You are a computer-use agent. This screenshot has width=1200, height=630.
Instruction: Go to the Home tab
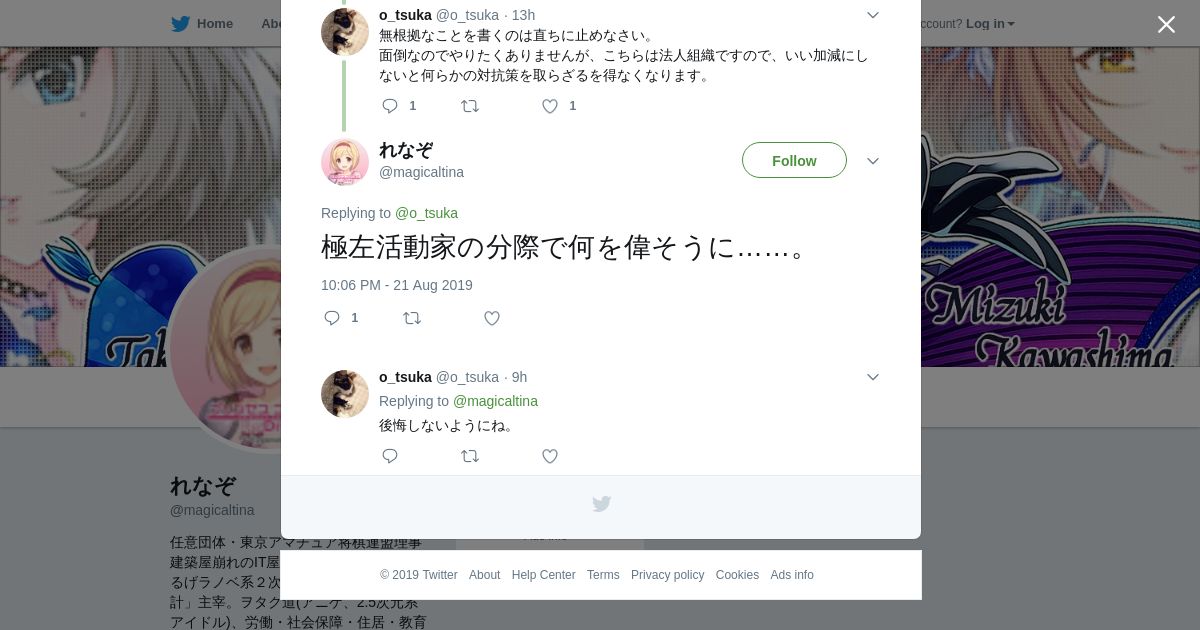coord(202,23)
